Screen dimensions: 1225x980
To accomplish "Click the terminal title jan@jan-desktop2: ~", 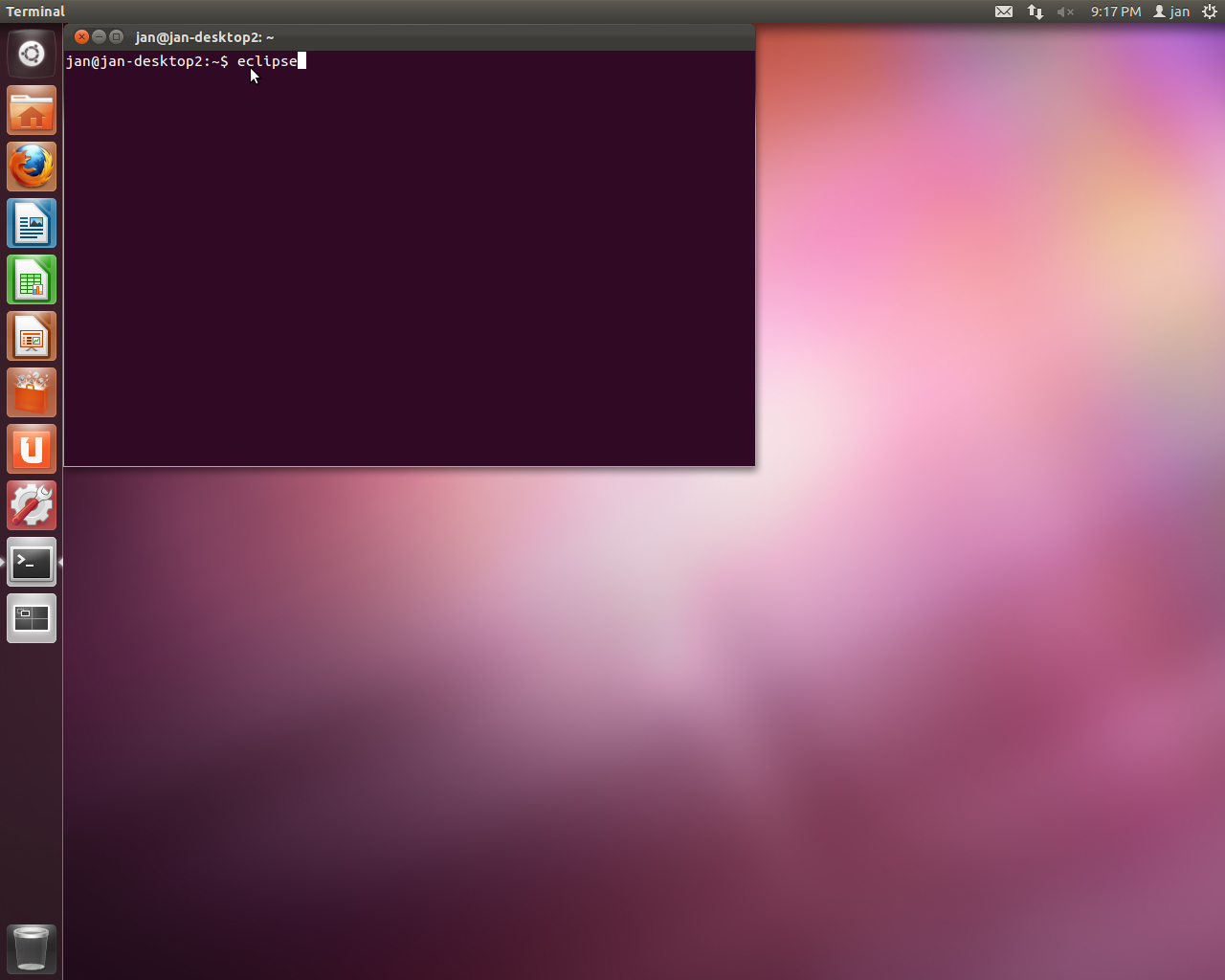I will coord(205,37).
